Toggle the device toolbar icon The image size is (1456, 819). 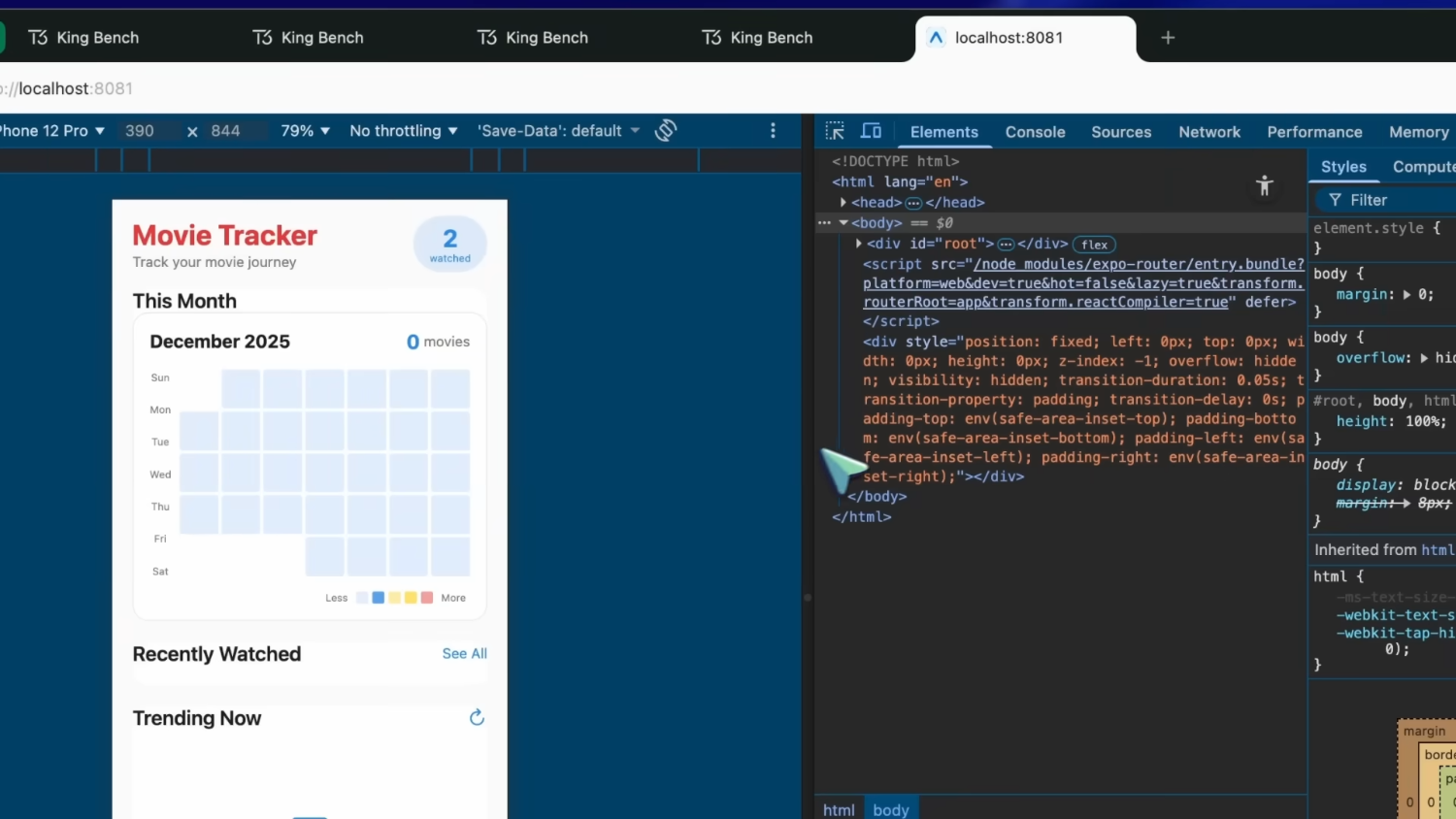872,131
